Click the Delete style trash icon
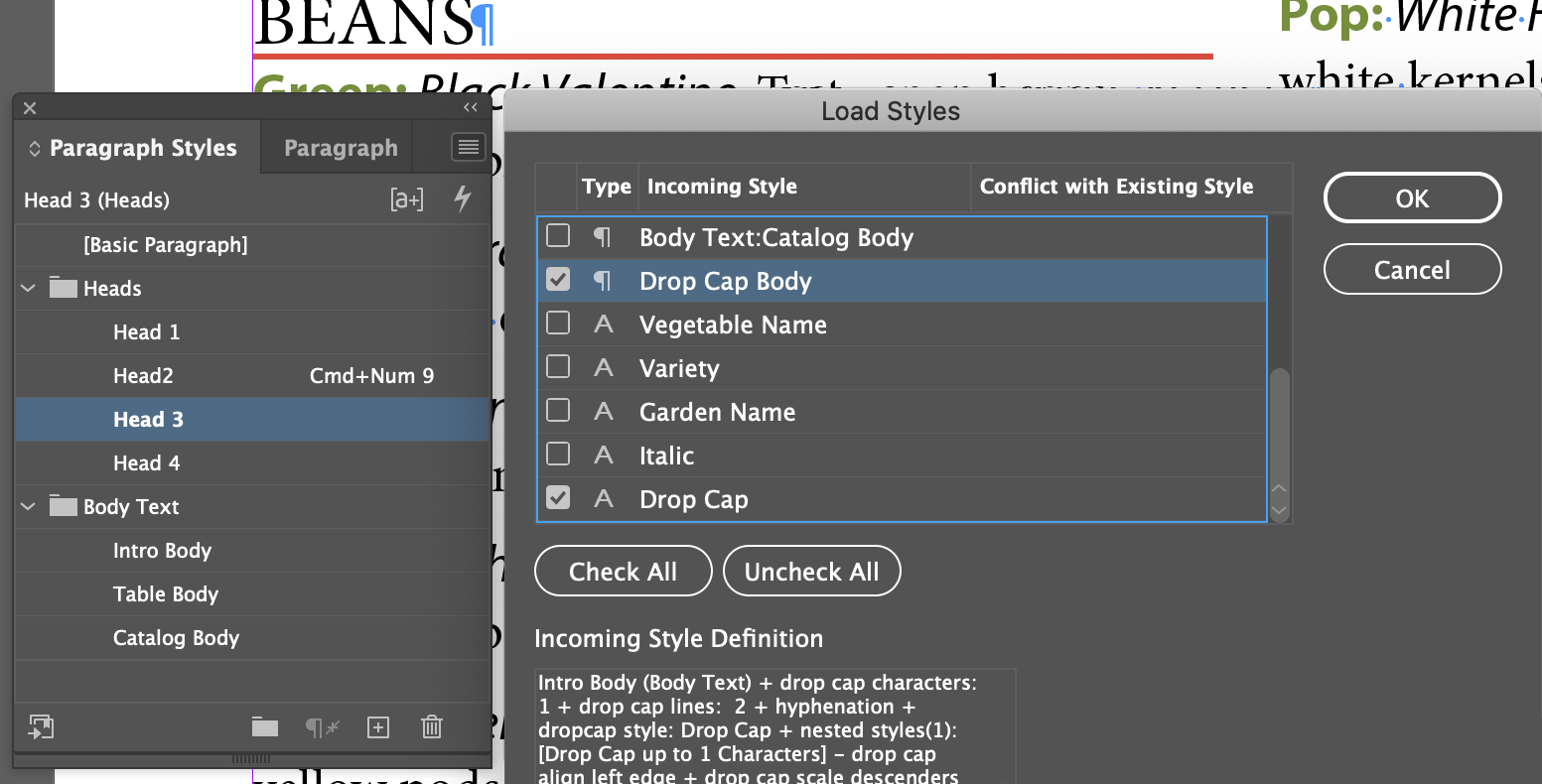The width and height of the screenshot is (1542, 784). click(x=432, y=727)
